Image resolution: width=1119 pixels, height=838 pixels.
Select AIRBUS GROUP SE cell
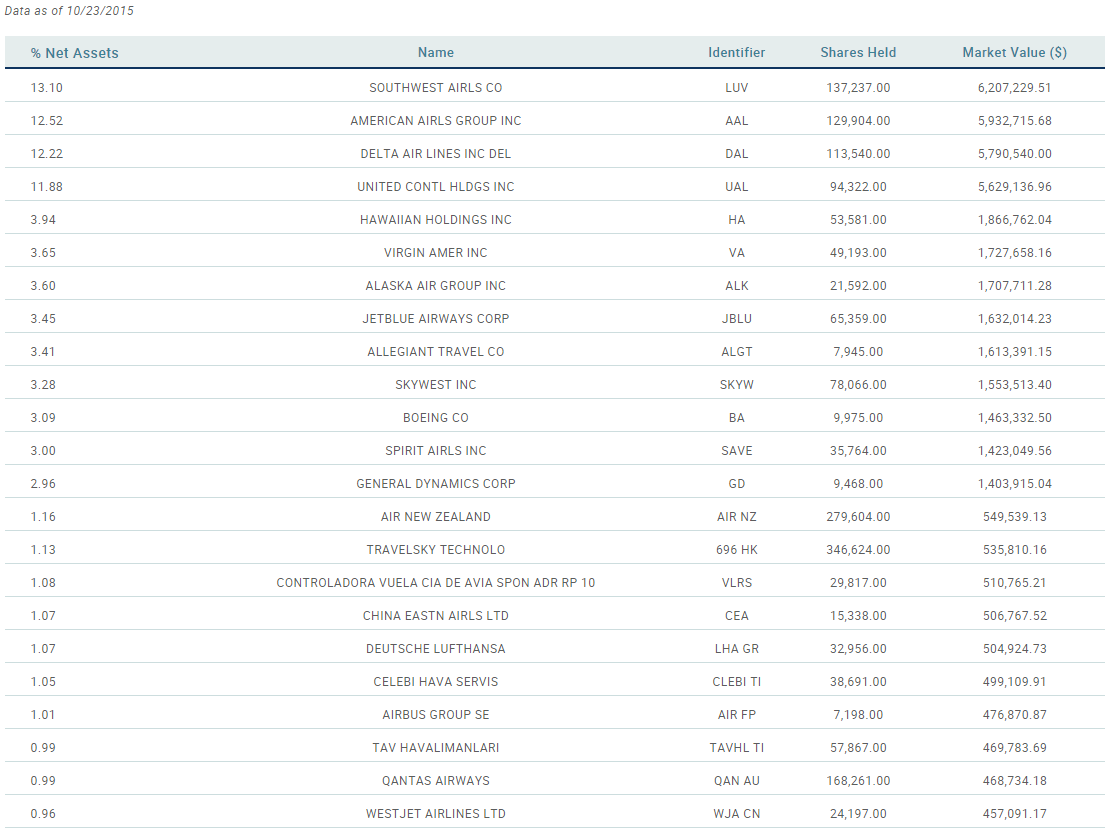(x=435, y=715)
